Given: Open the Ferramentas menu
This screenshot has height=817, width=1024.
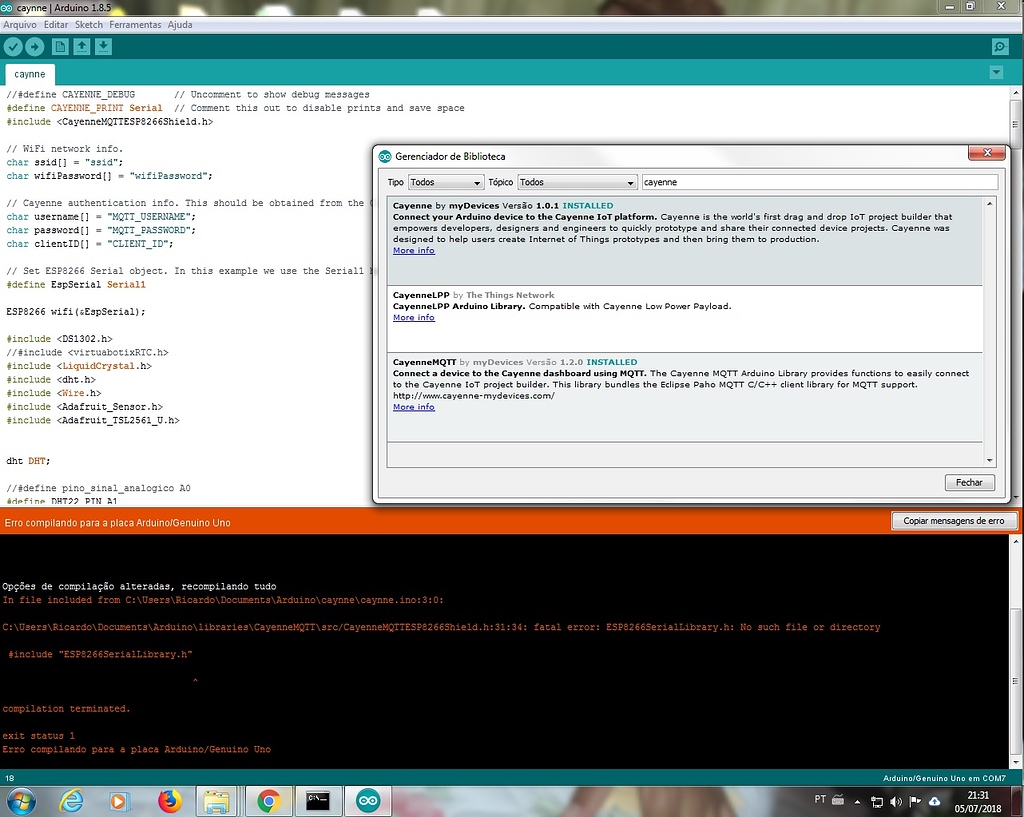Looking at the screenshot, I should point(135,24).
